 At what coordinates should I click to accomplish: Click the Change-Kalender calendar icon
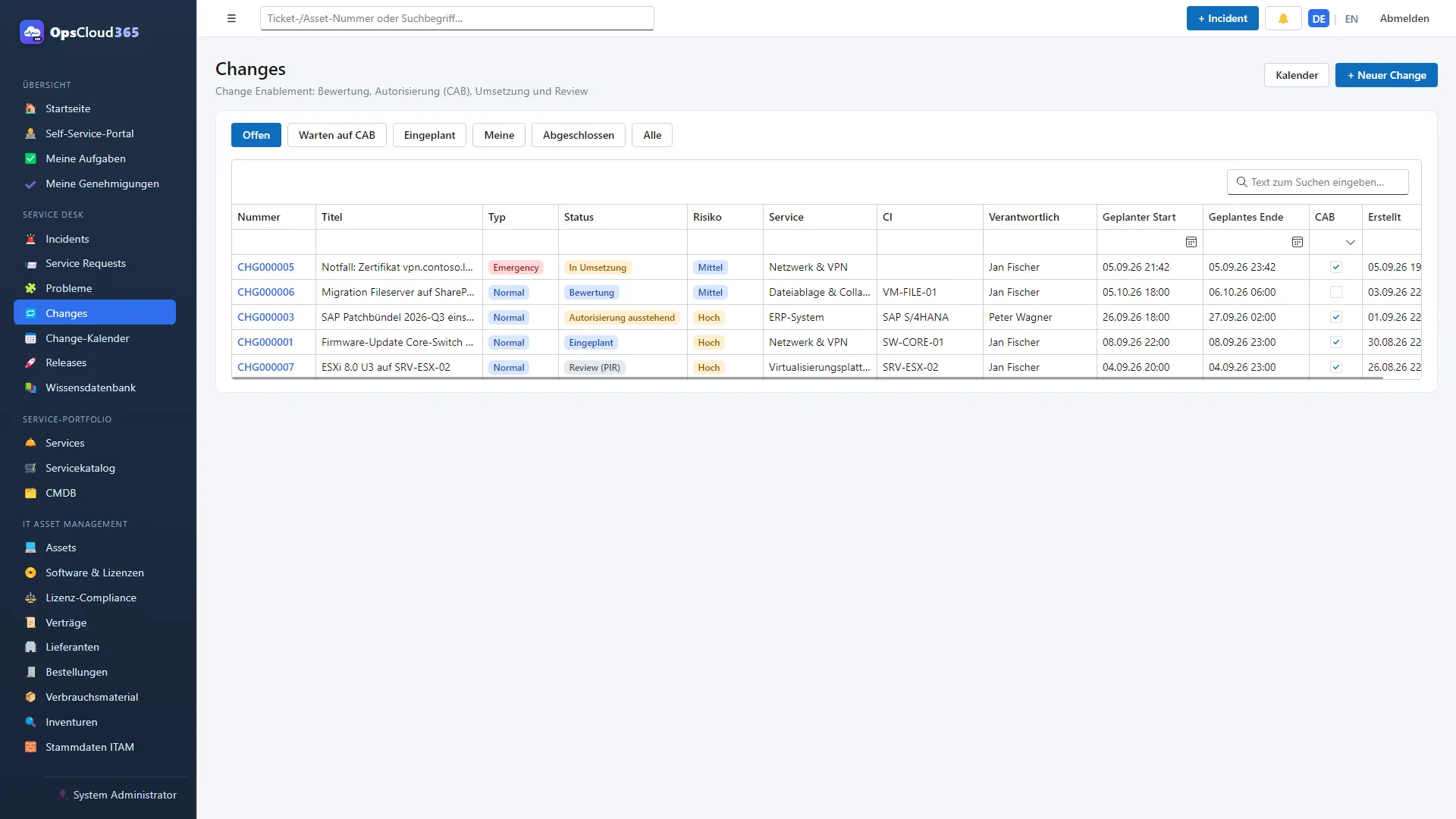coord(30,338)
